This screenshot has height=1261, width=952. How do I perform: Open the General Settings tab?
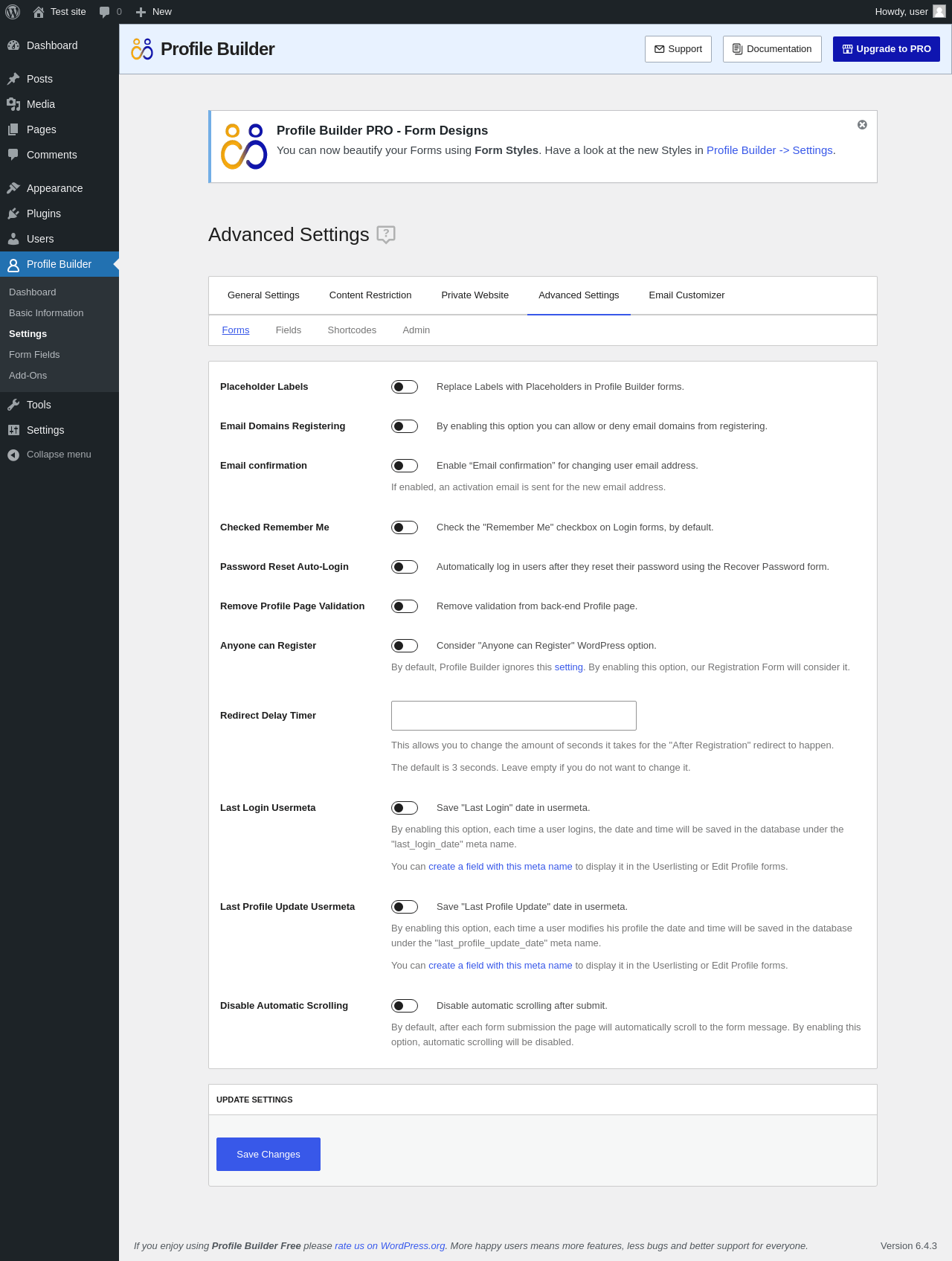263,295
